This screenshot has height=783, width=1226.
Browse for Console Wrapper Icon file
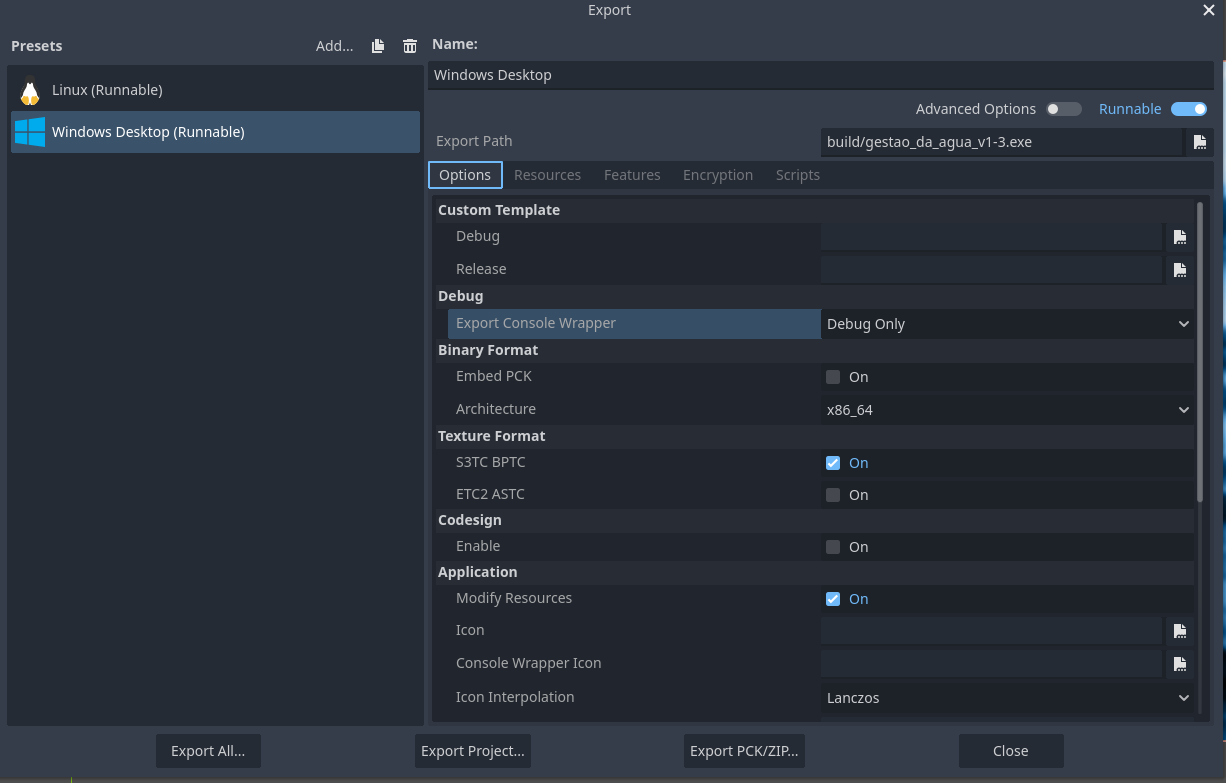(1180, 664)
